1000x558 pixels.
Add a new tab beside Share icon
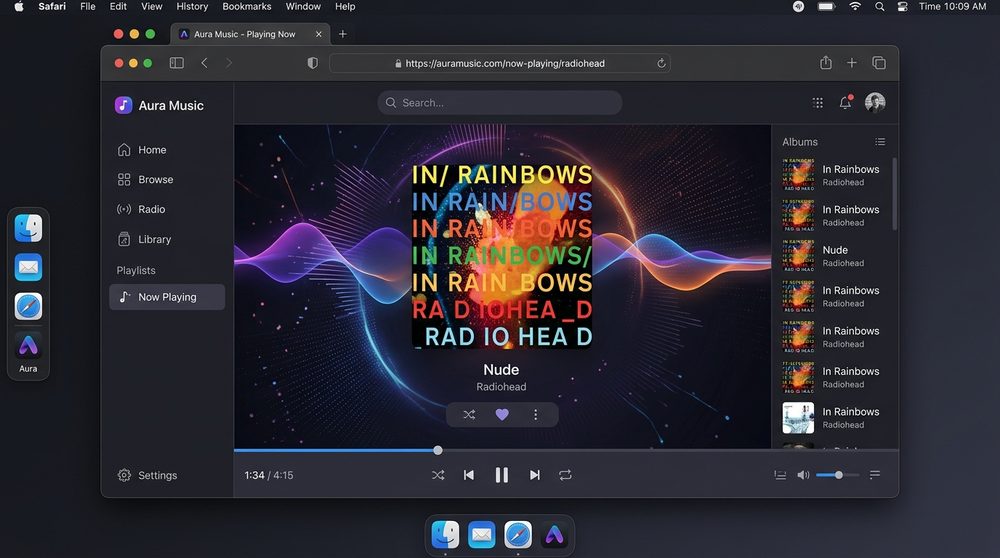tap(852, 62)
